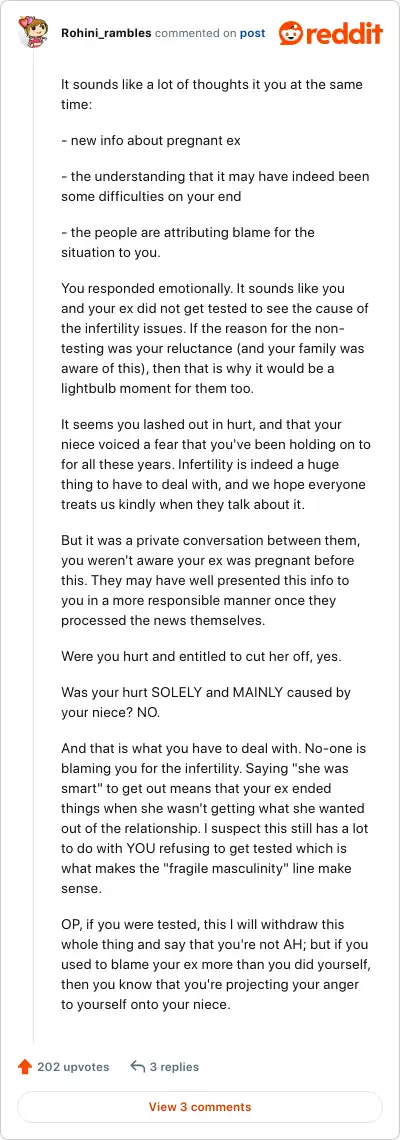This screenshot has width=400, height=1140.
Task: Click the line "Was your hurt SOLELY and MAINLY"
Action: [x=206, y=702]
